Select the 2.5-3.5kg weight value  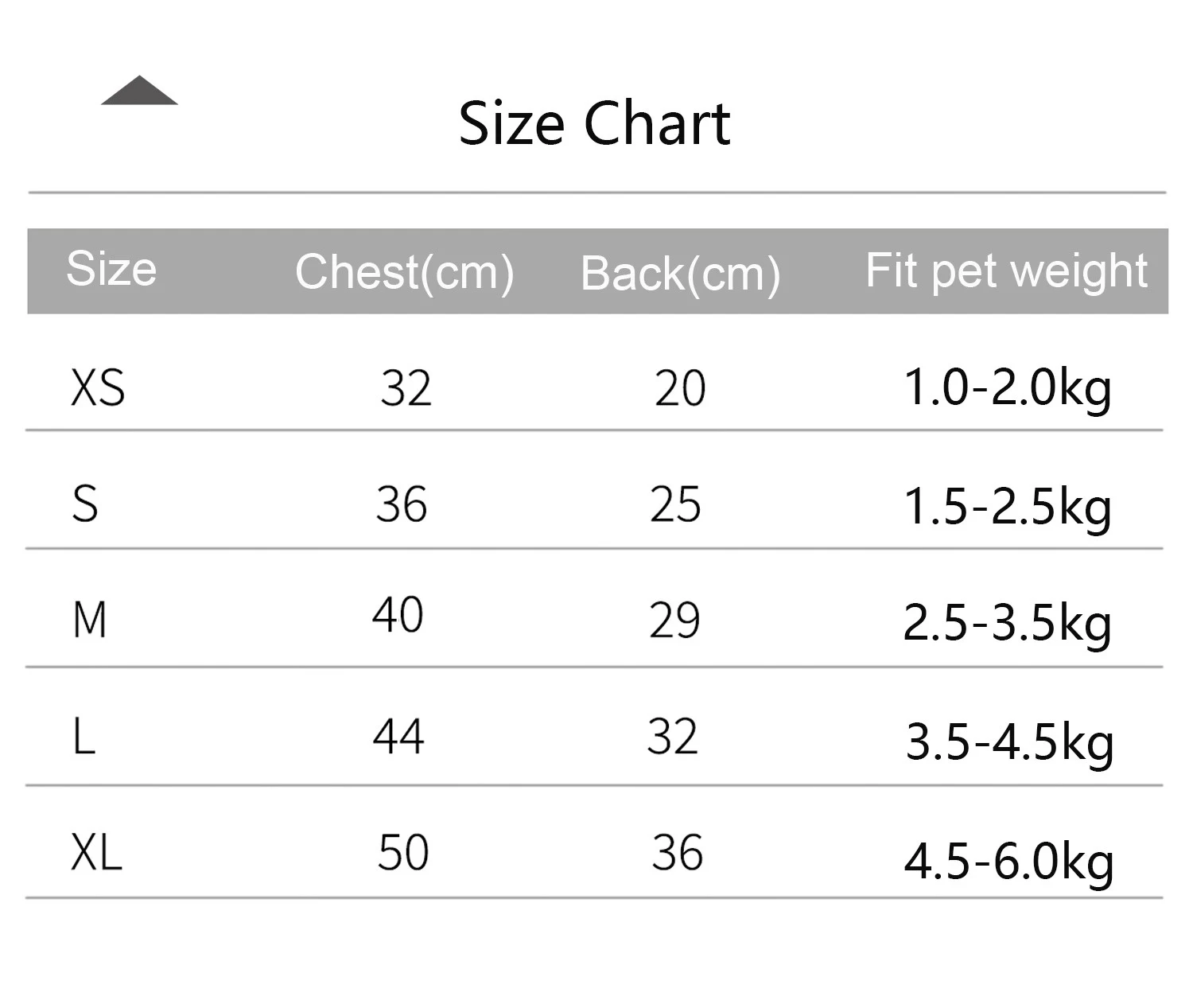tap(1007, 623)
